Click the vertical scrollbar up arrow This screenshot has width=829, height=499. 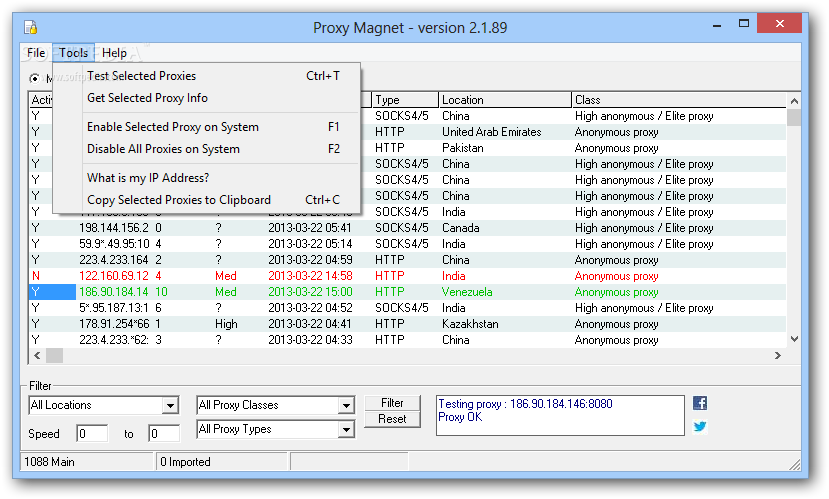[794, 100]
